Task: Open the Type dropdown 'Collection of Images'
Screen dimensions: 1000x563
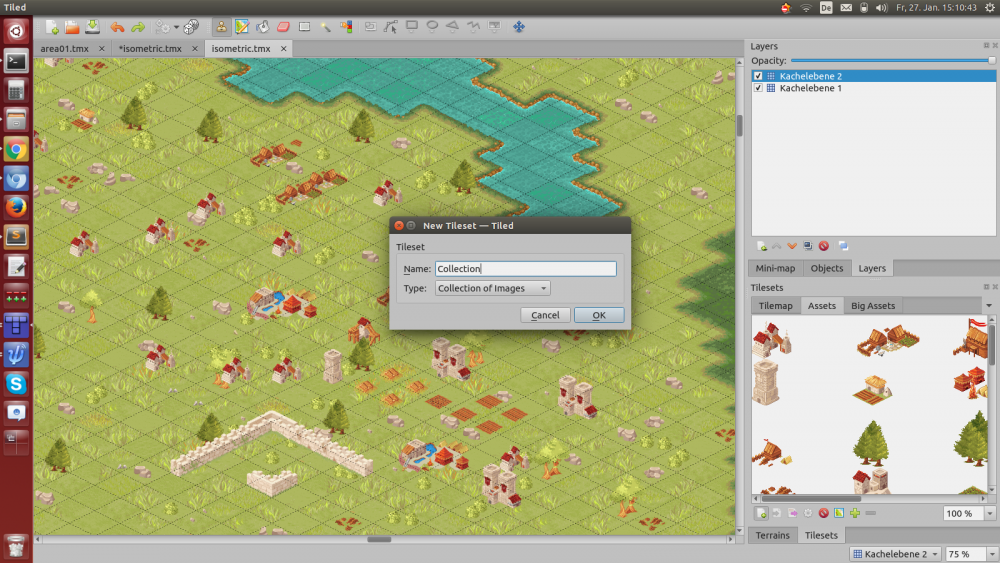Action: (x=492, y=288)
